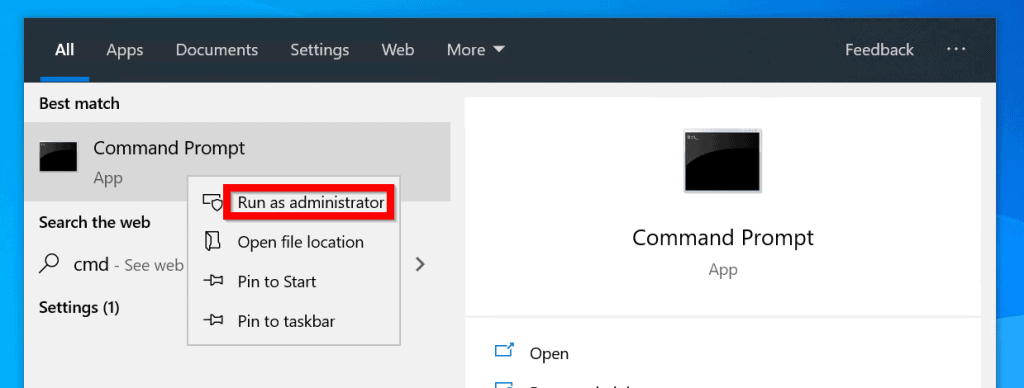Click the Command Prompt icon in Best match

point(58,157)
